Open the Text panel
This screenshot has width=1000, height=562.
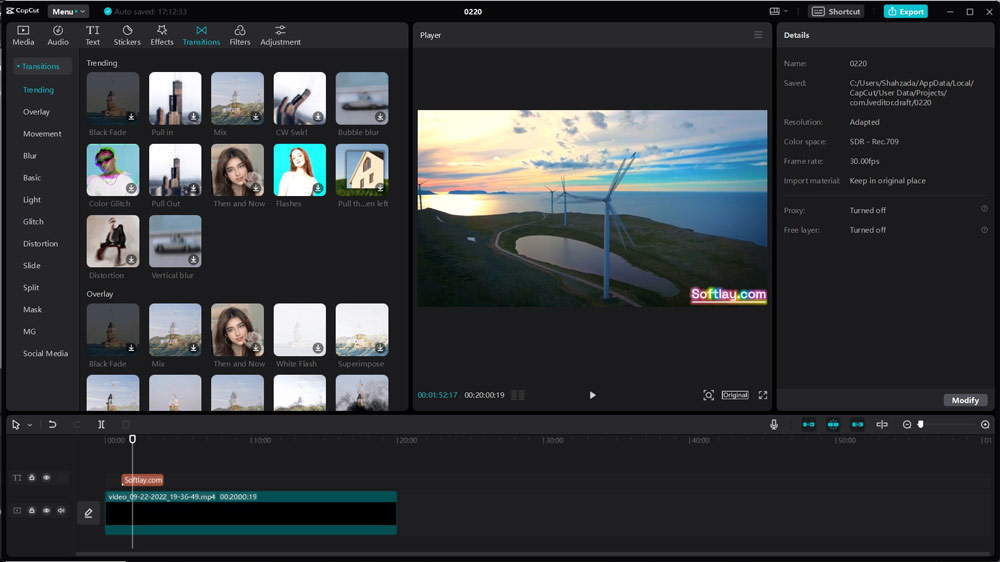(x=92, y=35)
